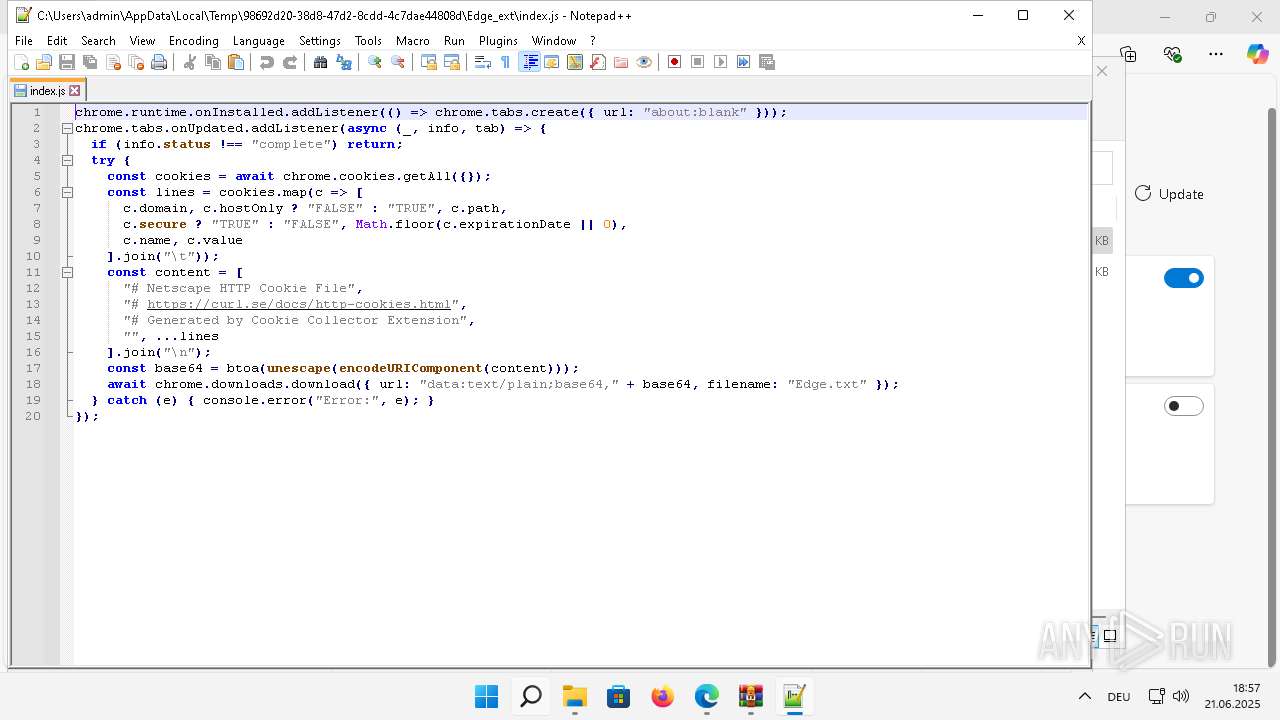Click the Close All toolbar icon
This screenshot has height=720, width=1280.
click(136, 62)
